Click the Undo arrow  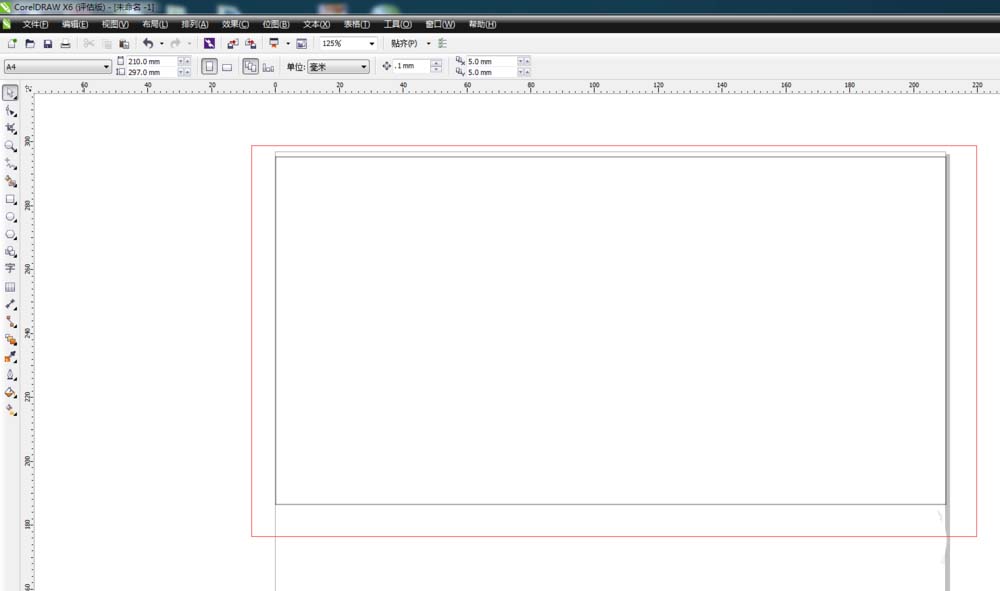148,44
